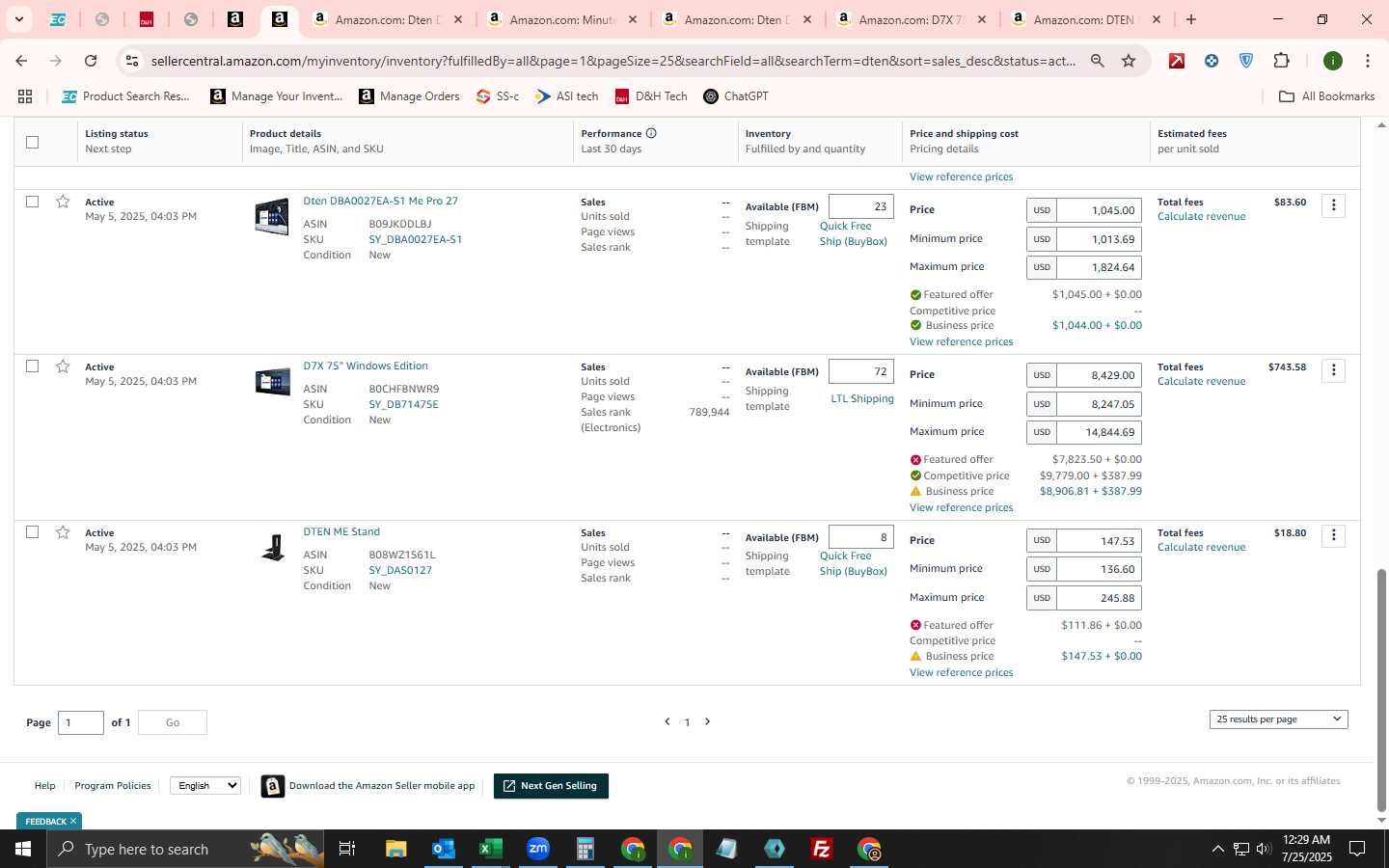Open the browser zoom magnifier icon
Screen dimensions: 1389x868
point(1098,61)
